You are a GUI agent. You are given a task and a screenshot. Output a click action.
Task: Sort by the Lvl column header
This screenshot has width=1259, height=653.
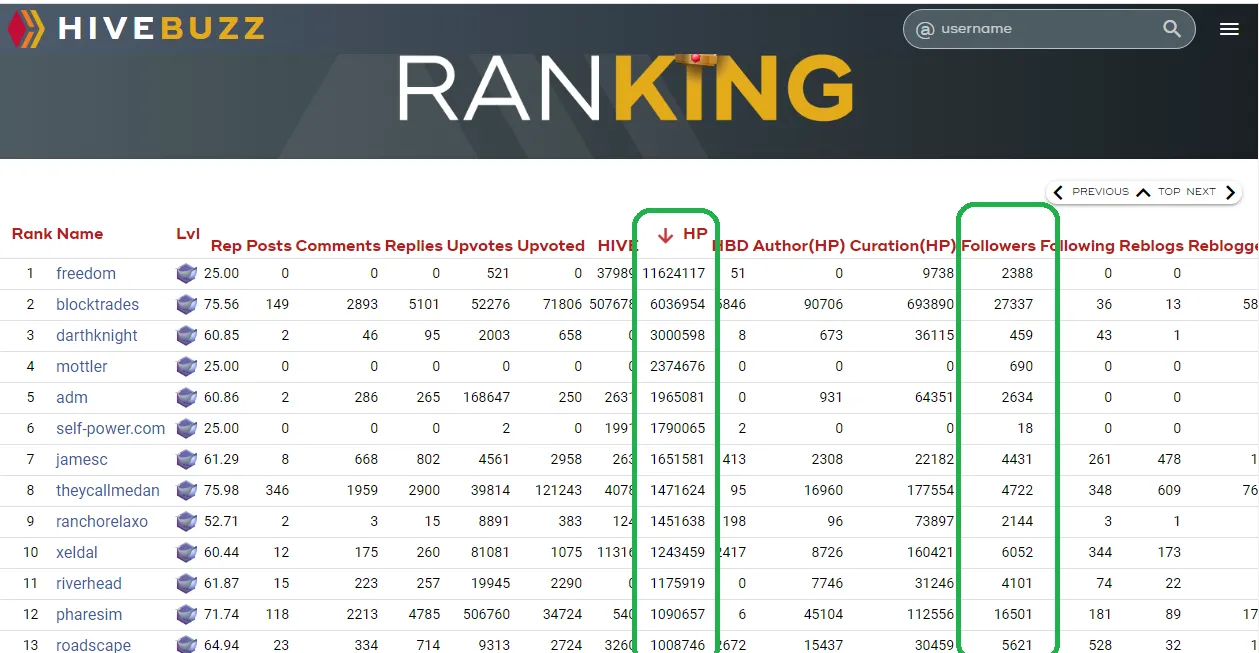pos(188,234)
